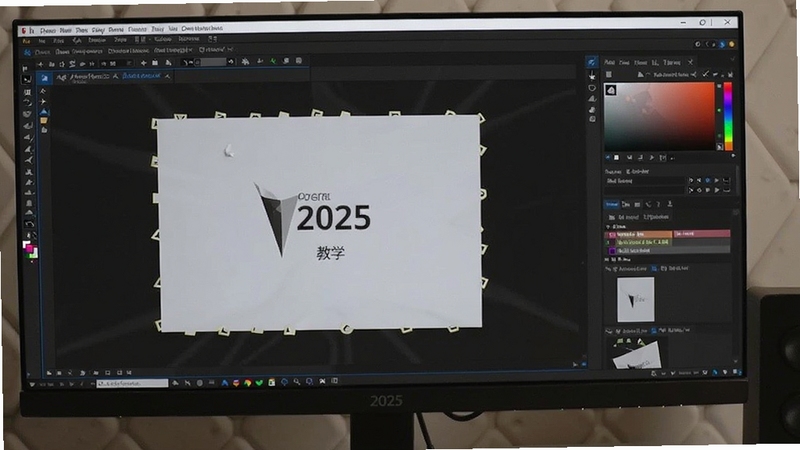Select the tilted artboard preview thumbnail
This screenshot has width=800, height=450.
[637, 353]
